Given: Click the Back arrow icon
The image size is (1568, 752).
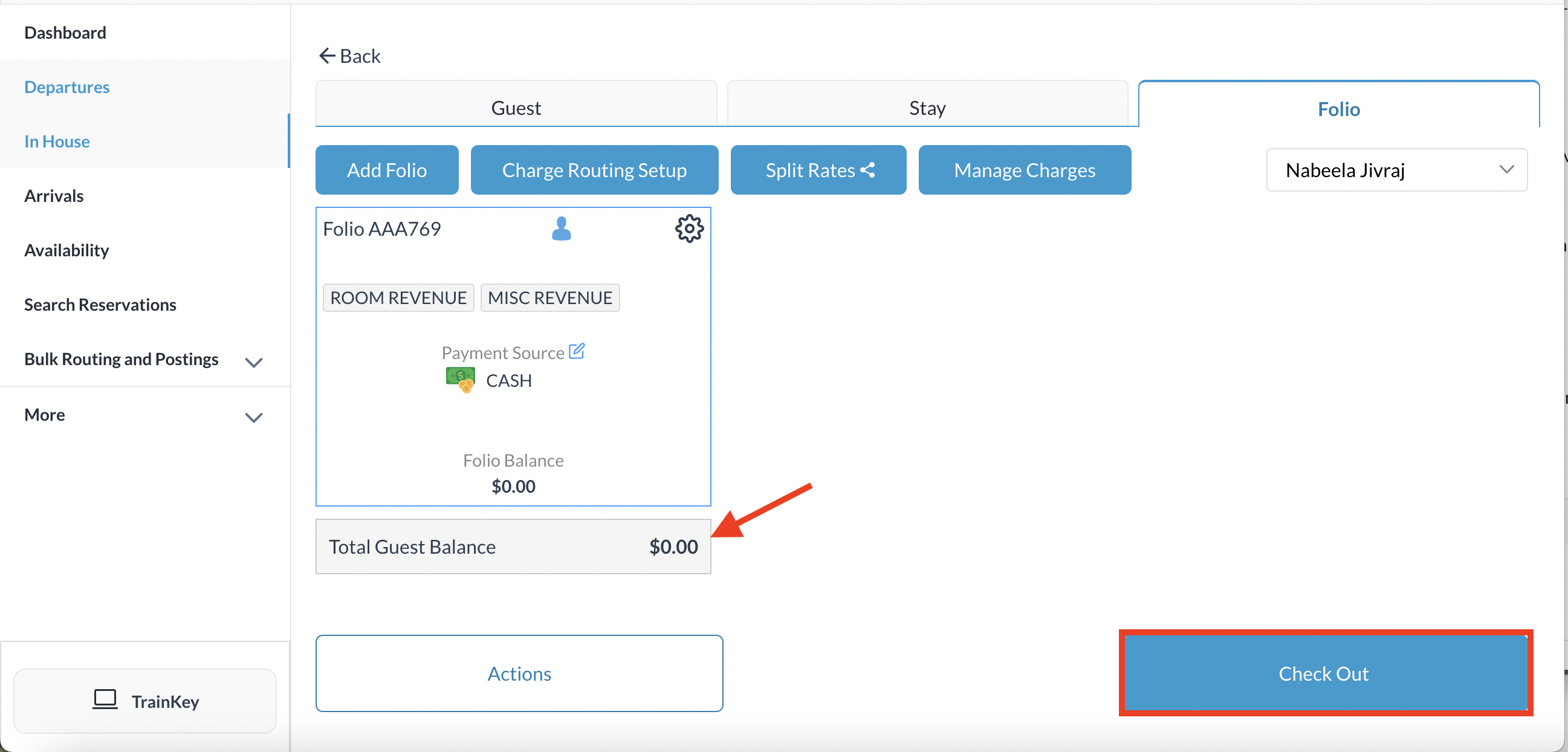Looking at the screenshot, I should (x=327, y=56).
